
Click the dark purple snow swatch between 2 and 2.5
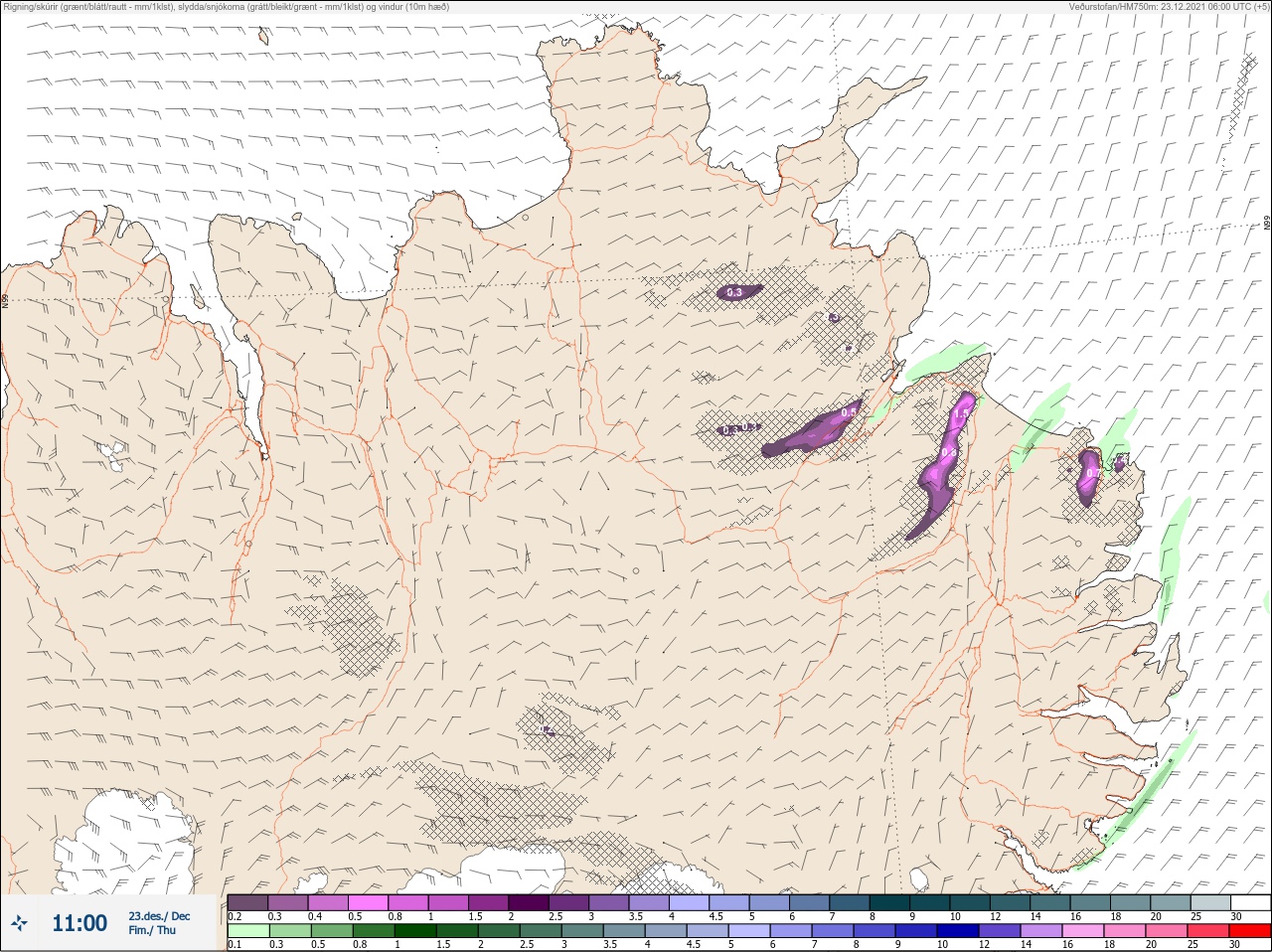pos(530,902)
